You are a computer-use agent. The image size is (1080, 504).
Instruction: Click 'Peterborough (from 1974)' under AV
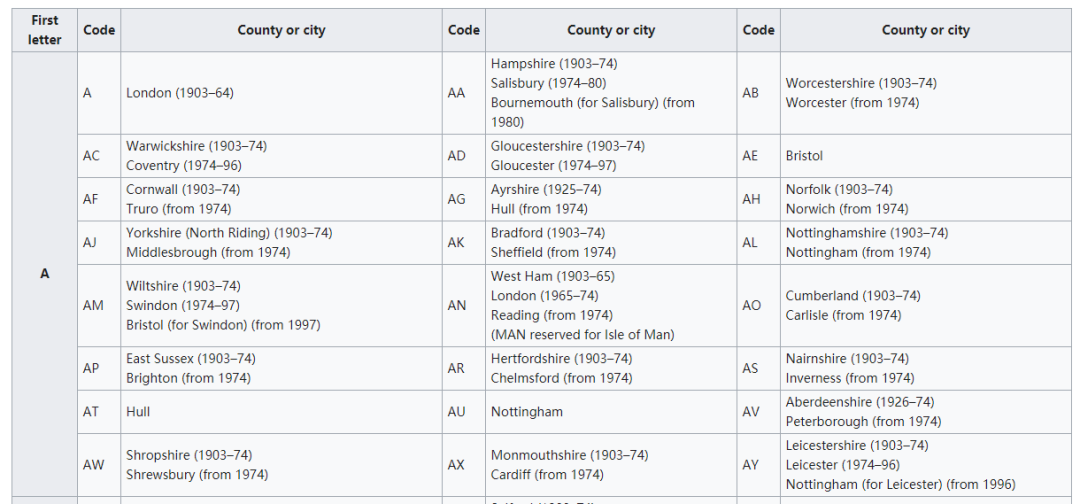pyautogui.click(x=863, y=421)
